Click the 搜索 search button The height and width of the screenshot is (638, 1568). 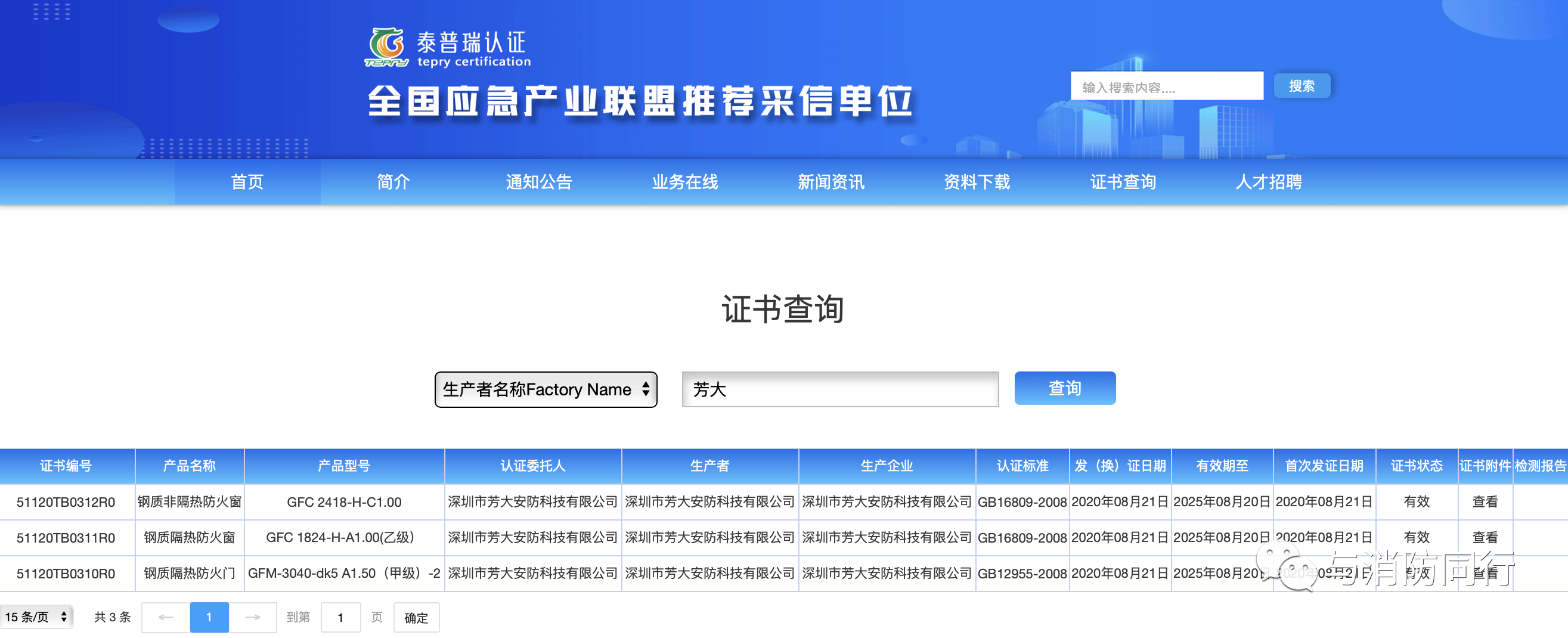pos(1302,86)
